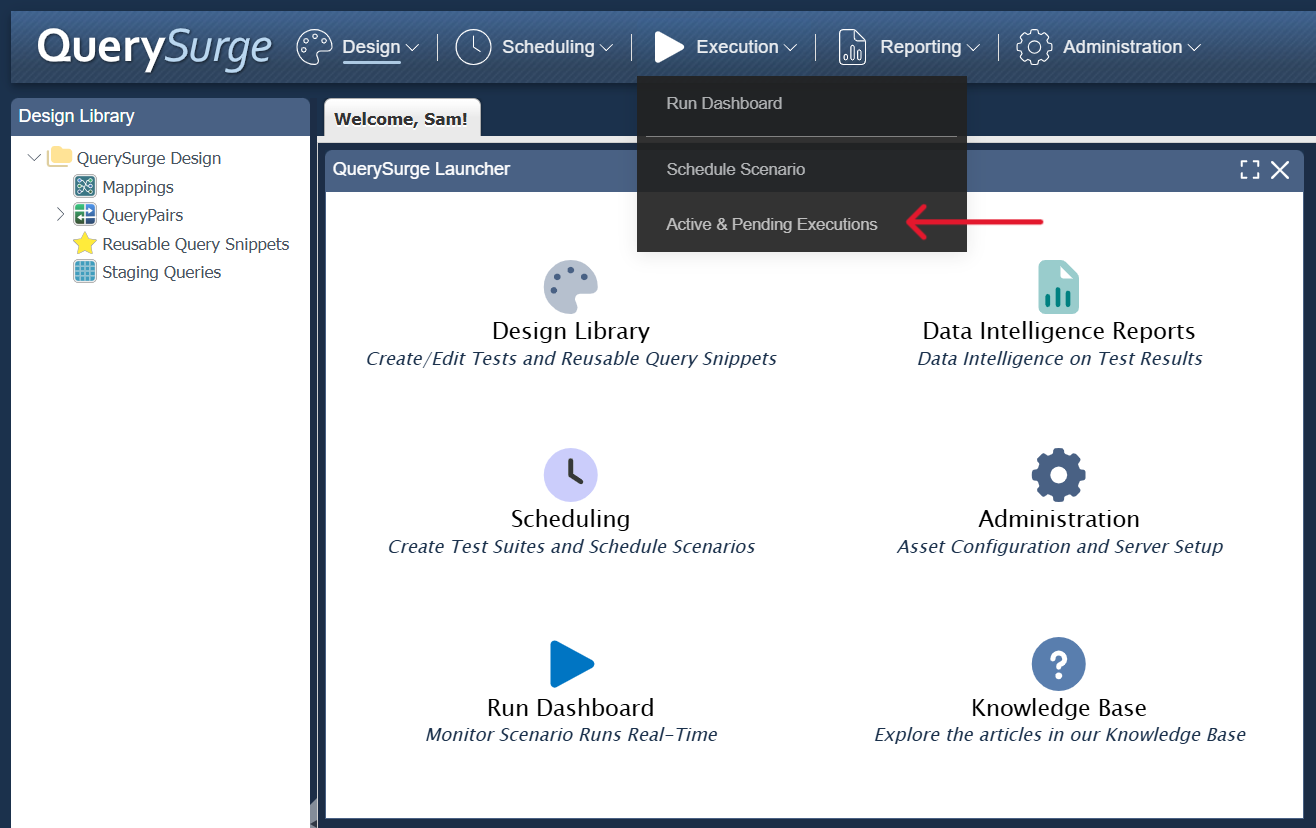Click the Design Library palette launcher icon
The image size is (1316, 828).
click(x=571, y=287)
